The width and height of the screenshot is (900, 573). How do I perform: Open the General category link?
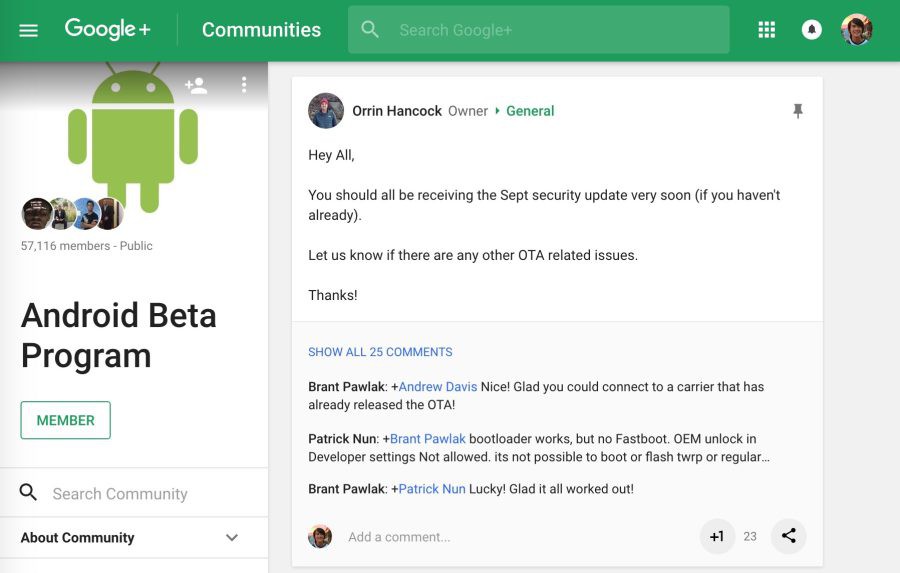click(530, 111)
